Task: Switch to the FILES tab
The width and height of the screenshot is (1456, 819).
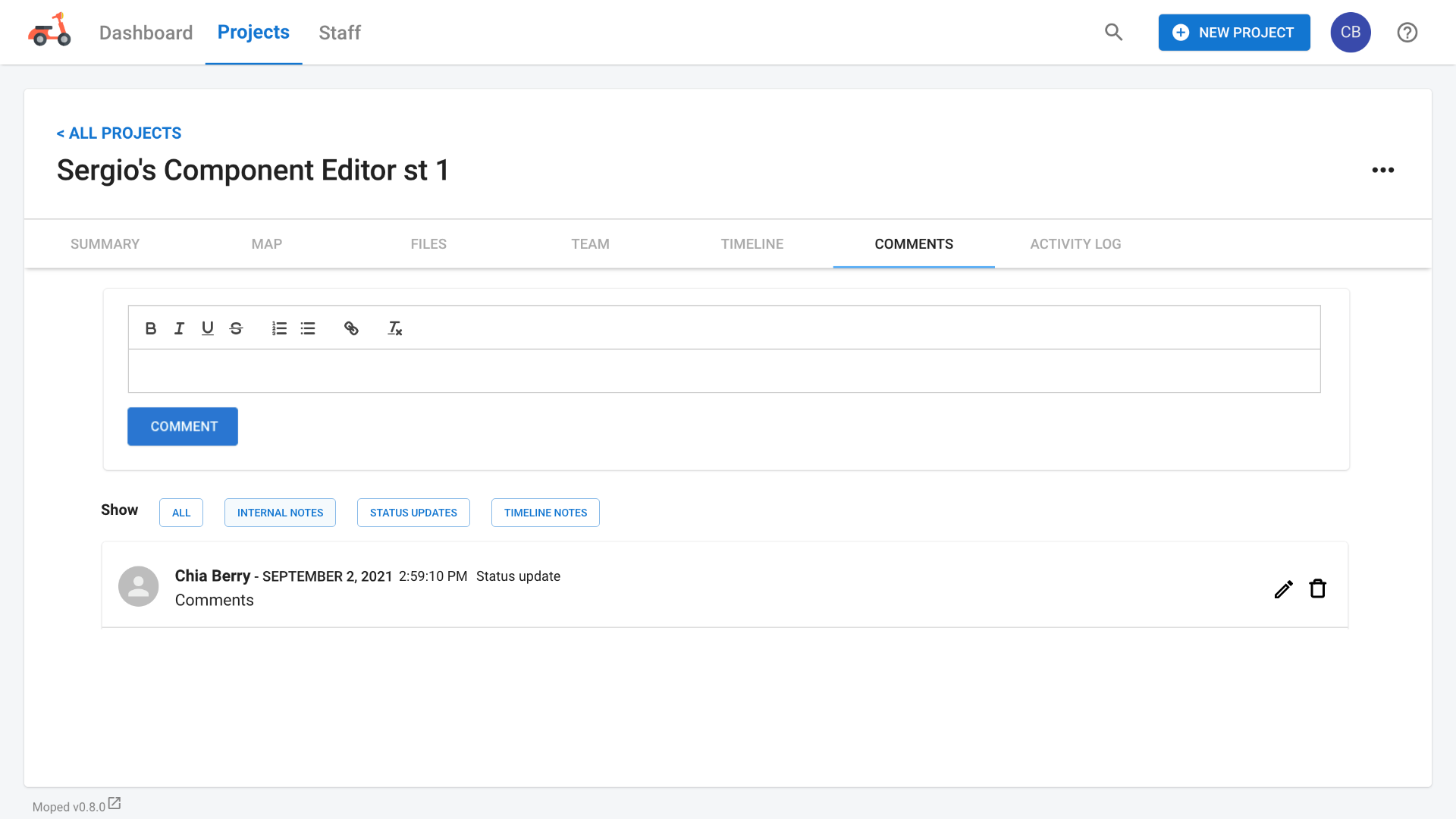Action: 428,244
